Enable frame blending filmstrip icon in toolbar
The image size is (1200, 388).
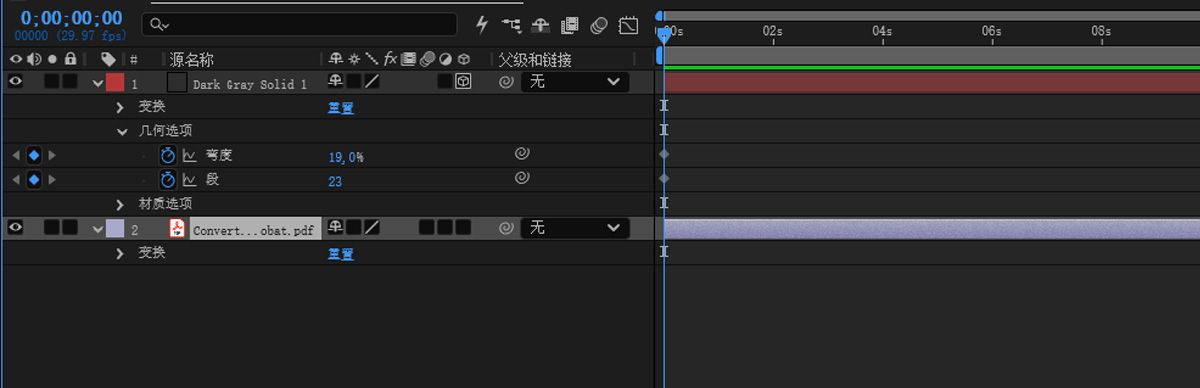(570, 25)
